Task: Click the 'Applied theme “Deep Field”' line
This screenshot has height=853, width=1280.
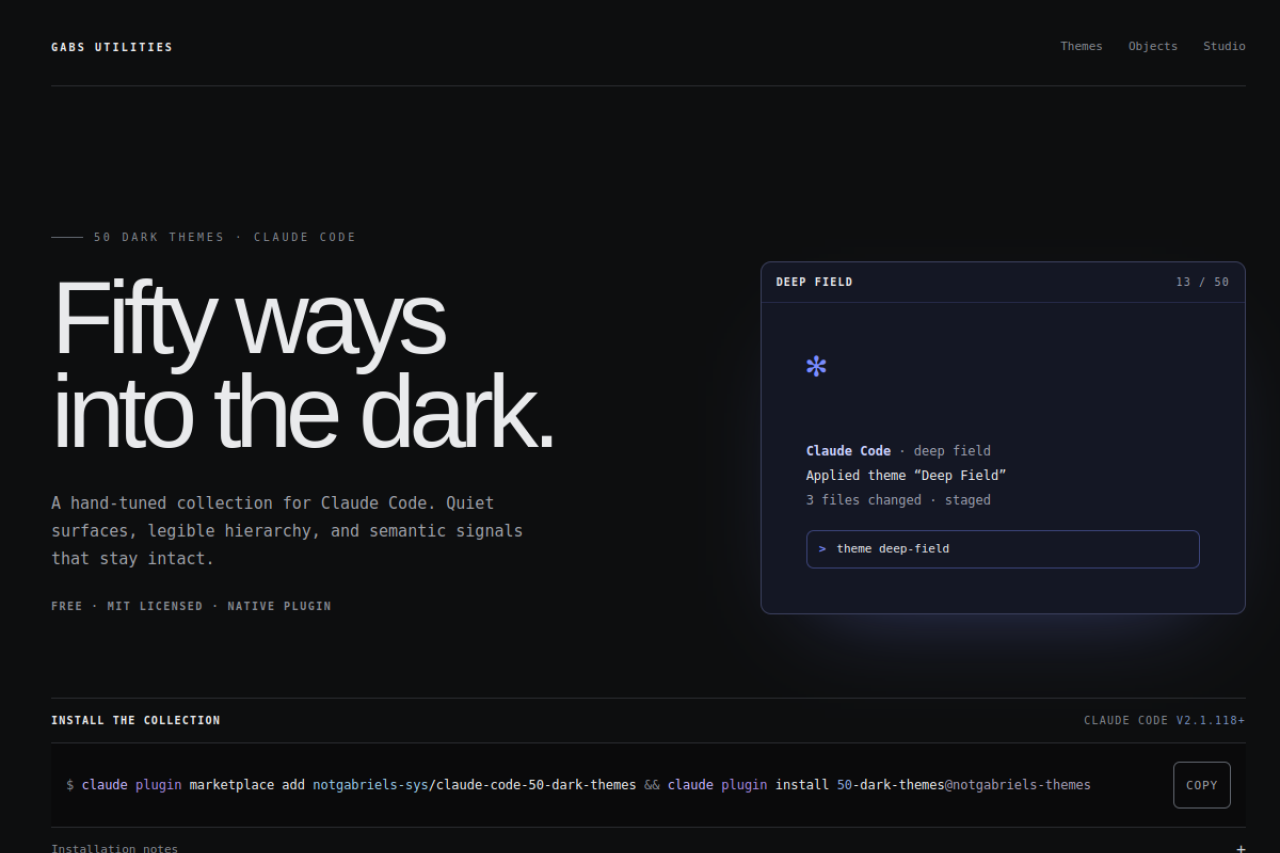Action: click(906, 475)
